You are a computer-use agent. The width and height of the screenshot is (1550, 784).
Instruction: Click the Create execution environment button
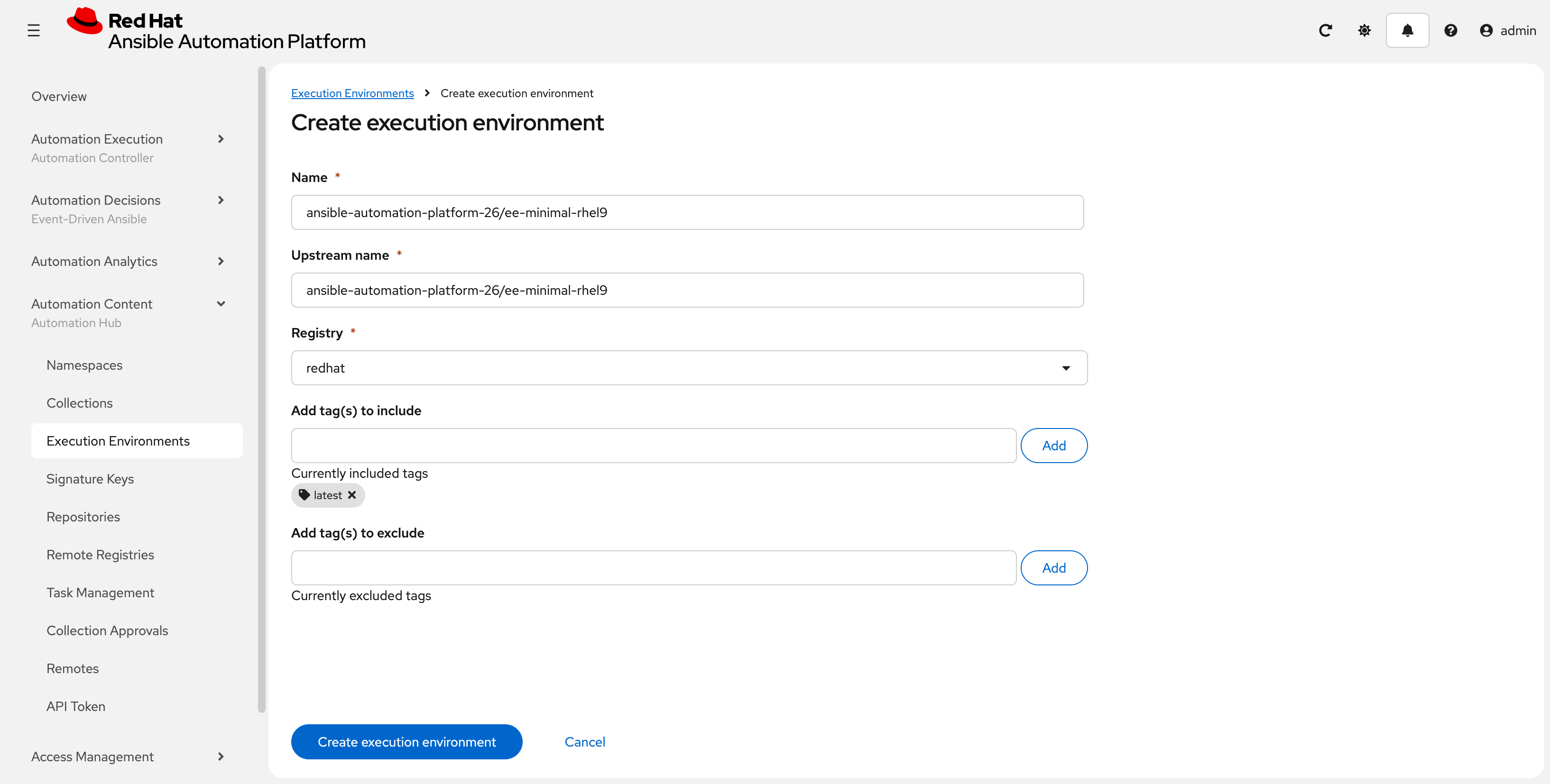click(x=406, y=741)
